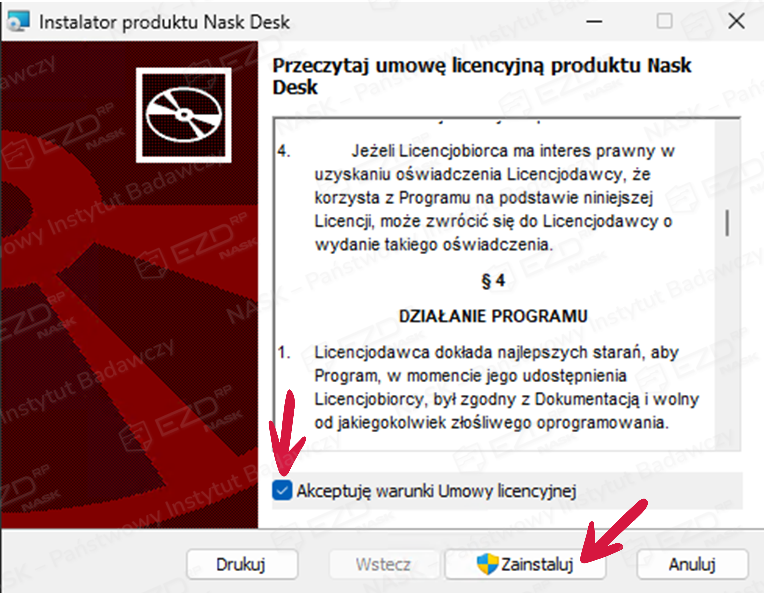
Task: Minimize the Nask Desk installer window
Action: pyautogui.click(x=594, y=21)
